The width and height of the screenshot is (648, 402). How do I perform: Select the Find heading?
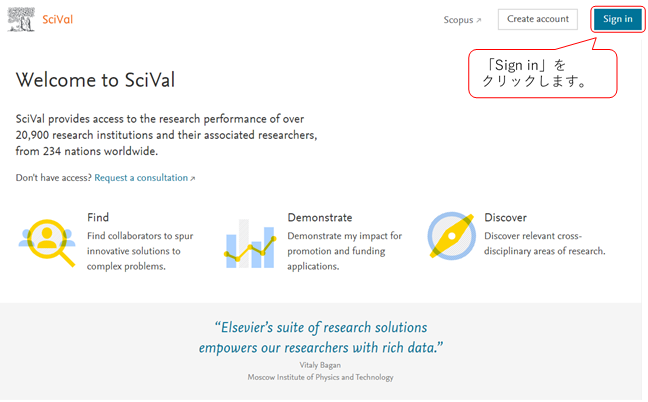tap(98, 217)
